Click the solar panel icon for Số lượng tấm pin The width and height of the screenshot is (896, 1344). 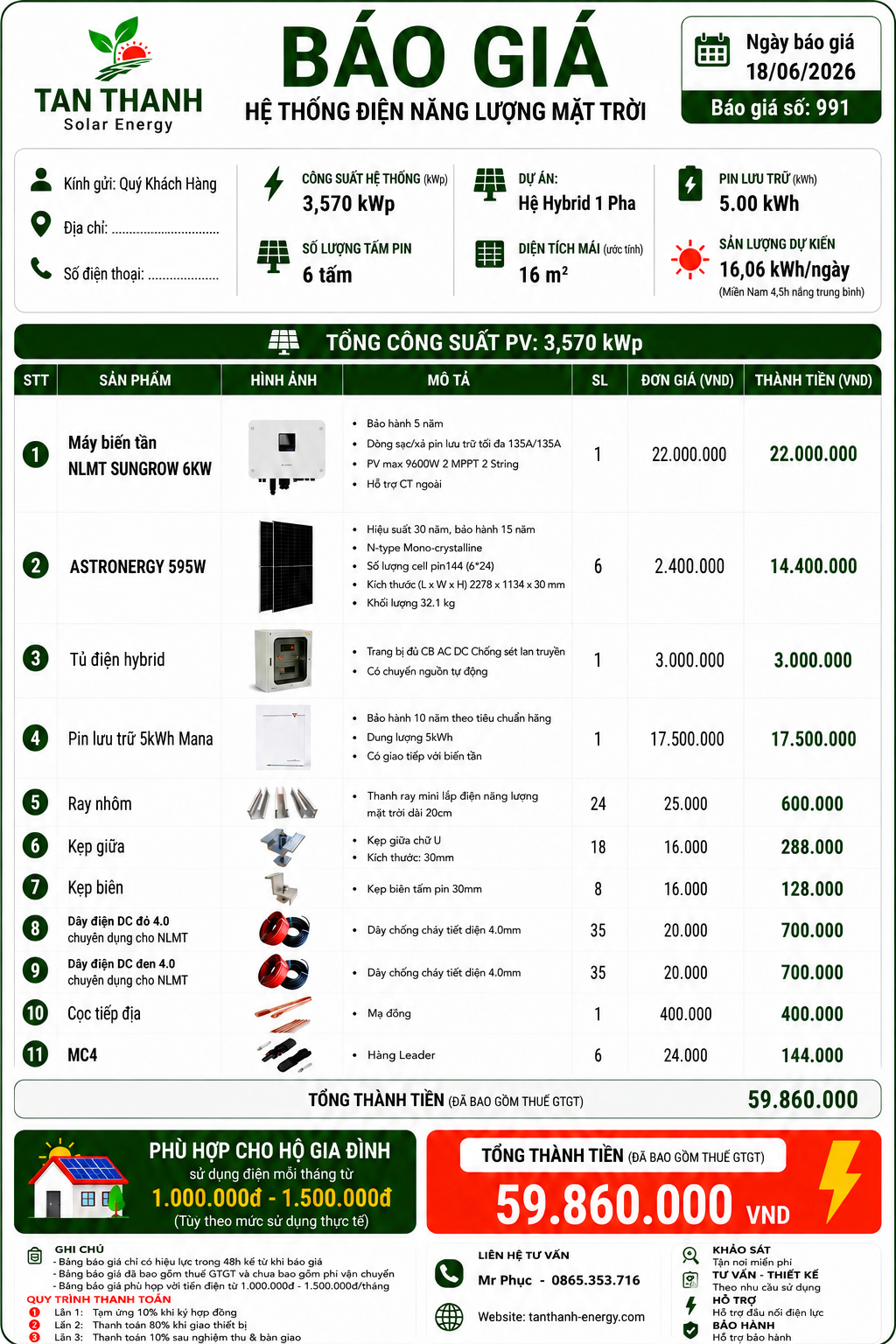click(273, 256)
